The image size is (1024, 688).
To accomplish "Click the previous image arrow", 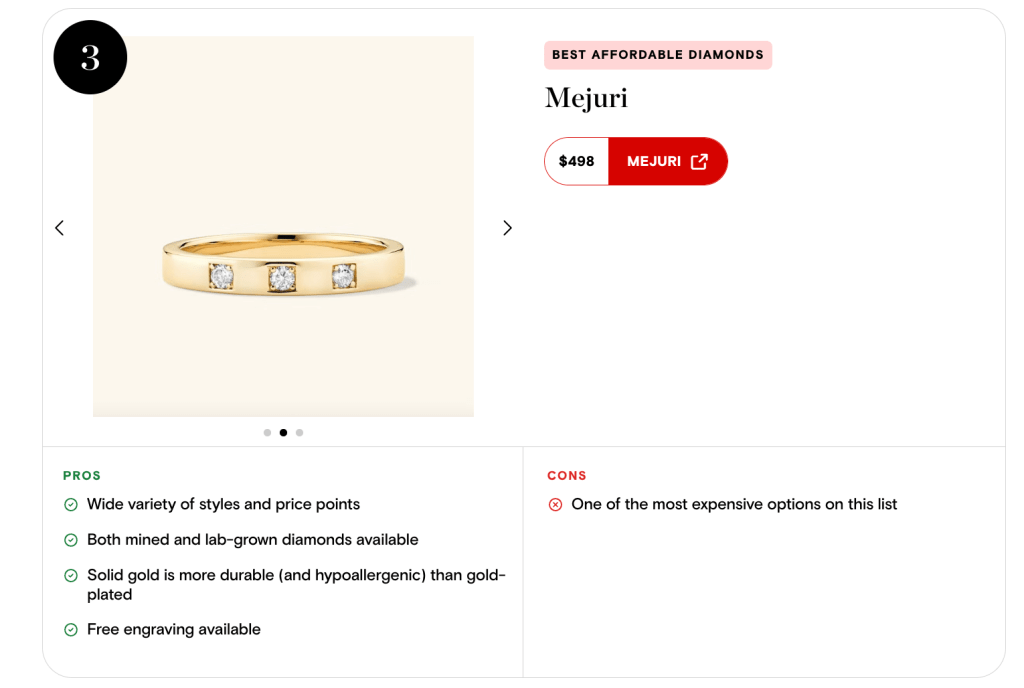I will click(x=59, y=228).
